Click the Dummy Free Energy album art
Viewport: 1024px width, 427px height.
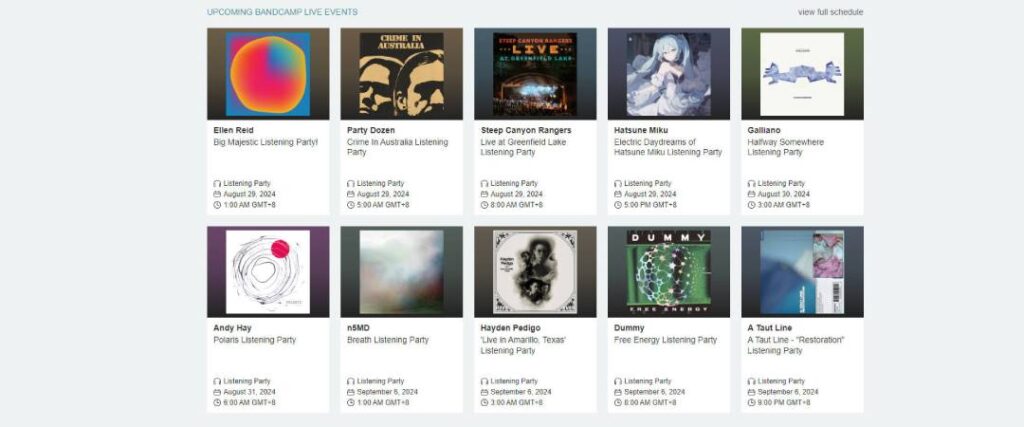(x=669, y=272)
